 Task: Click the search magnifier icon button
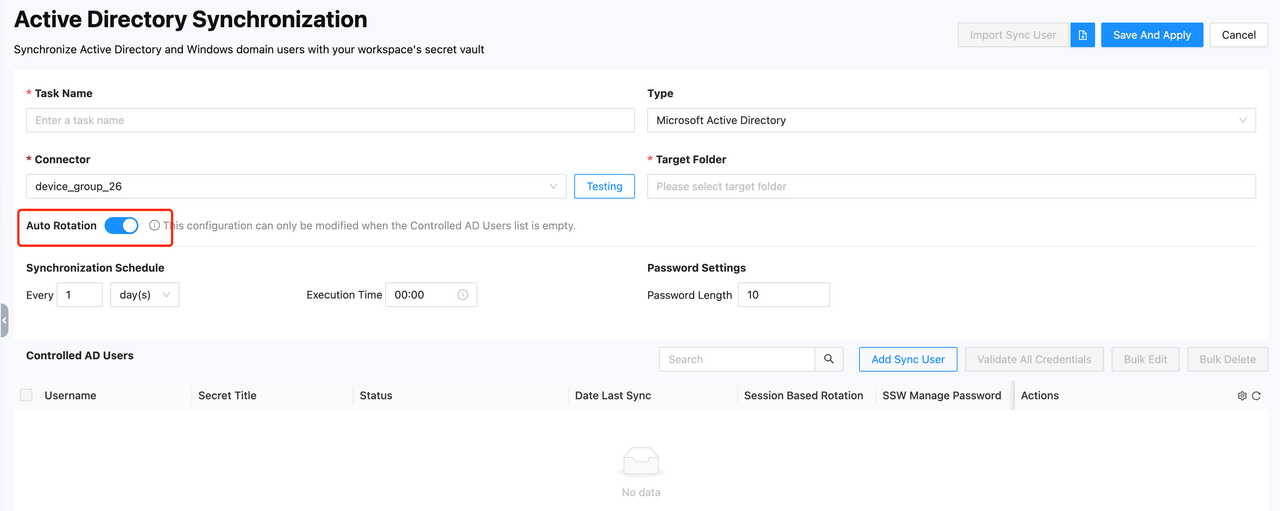829,359
